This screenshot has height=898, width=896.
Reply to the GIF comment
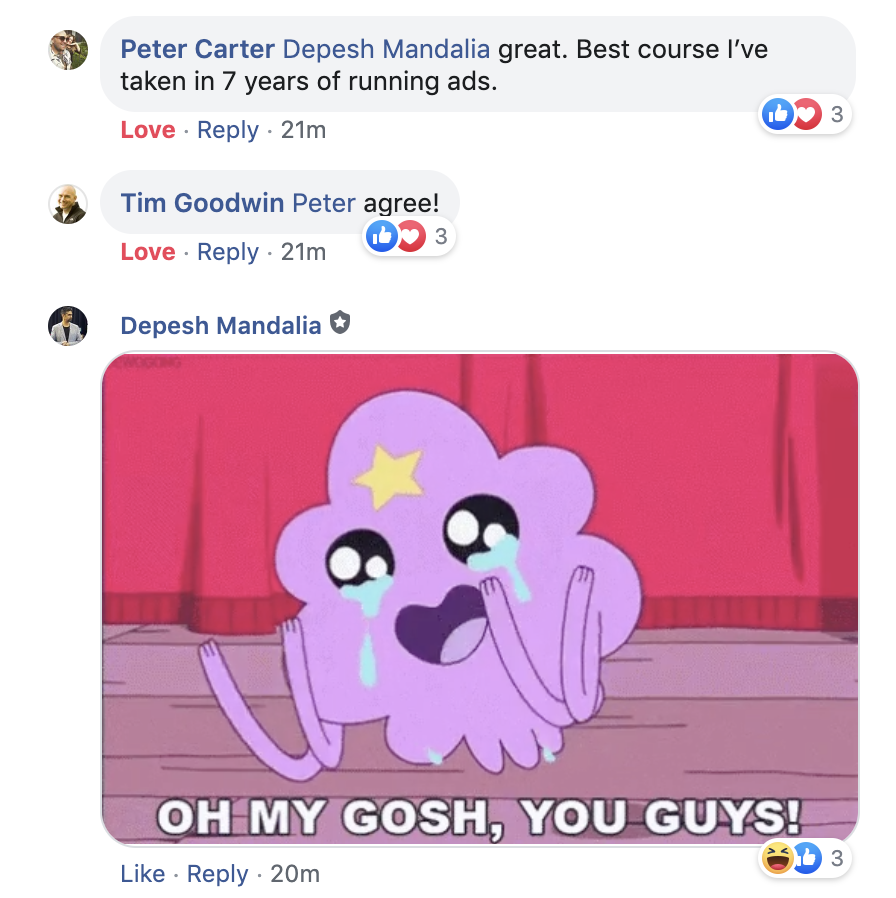coord(218,874)
